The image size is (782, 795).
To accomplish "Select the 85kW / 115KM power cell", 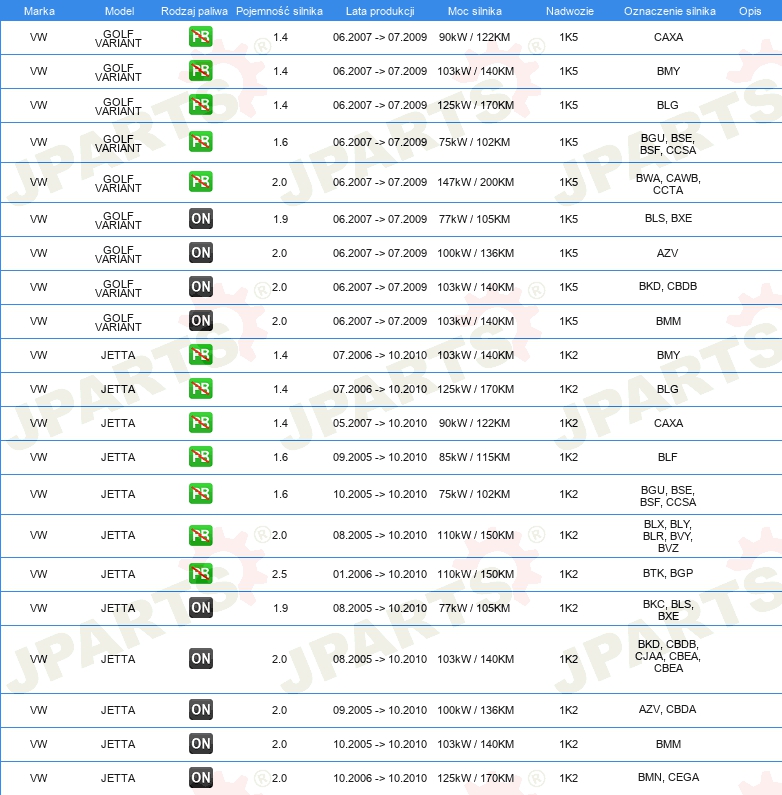I will [474, 457].
